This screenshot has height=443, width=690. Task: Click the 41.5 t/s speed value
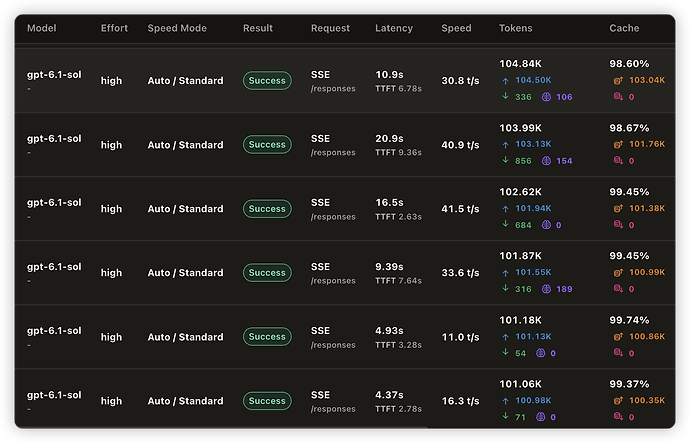coord(460,209)
